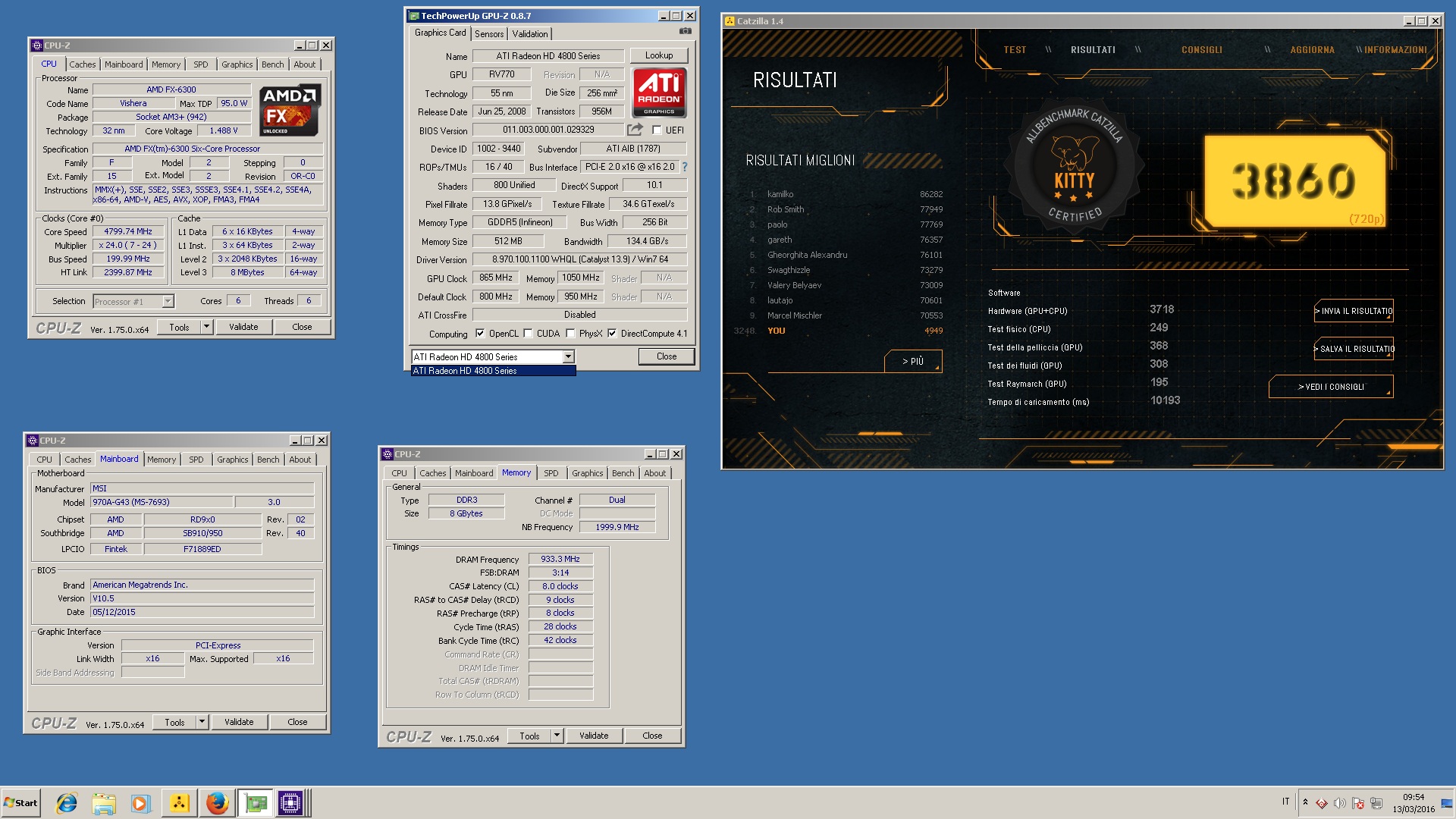This screenshot has height=819, width=1456.
Task: Toggle the DirectCompute 4.1 checkbox
Action: tap(612, 334)
